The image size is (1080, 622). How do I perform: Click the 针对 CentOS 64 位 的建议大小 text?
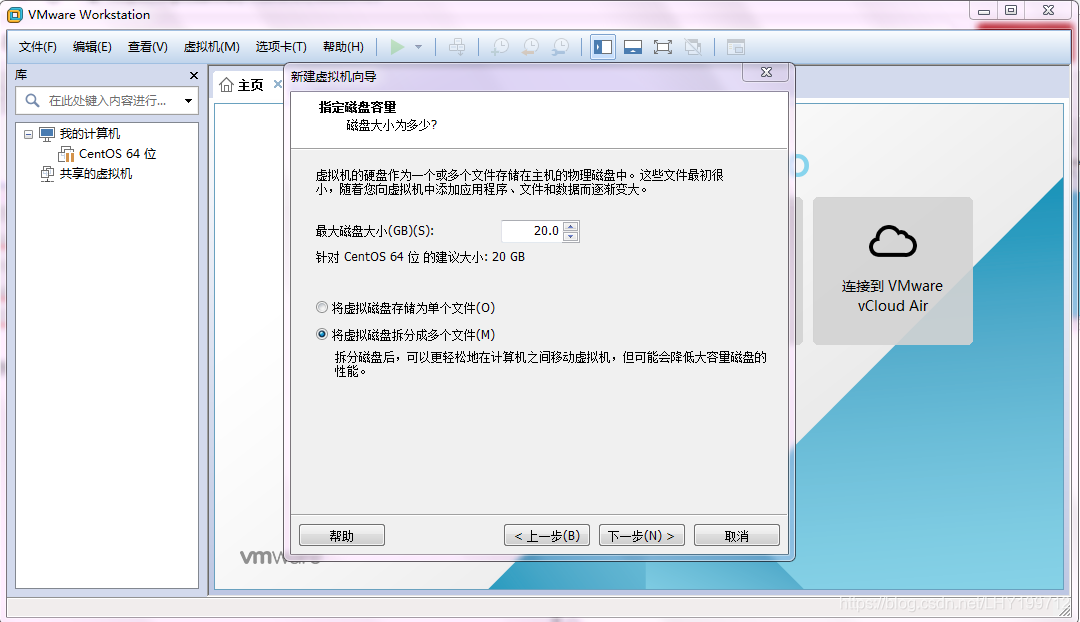pos(420,257)
